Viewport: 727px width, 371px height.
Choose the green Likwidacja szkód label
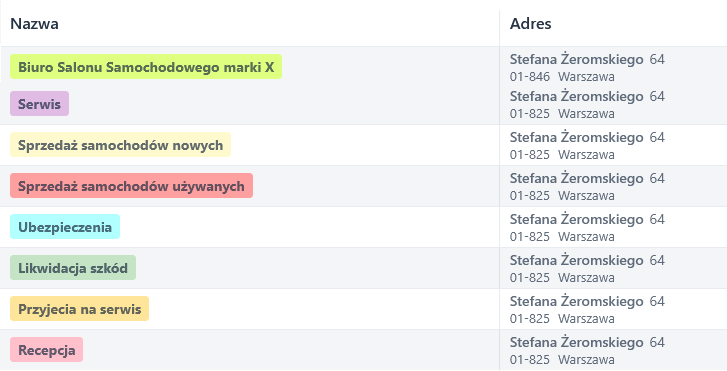[73, 268]
